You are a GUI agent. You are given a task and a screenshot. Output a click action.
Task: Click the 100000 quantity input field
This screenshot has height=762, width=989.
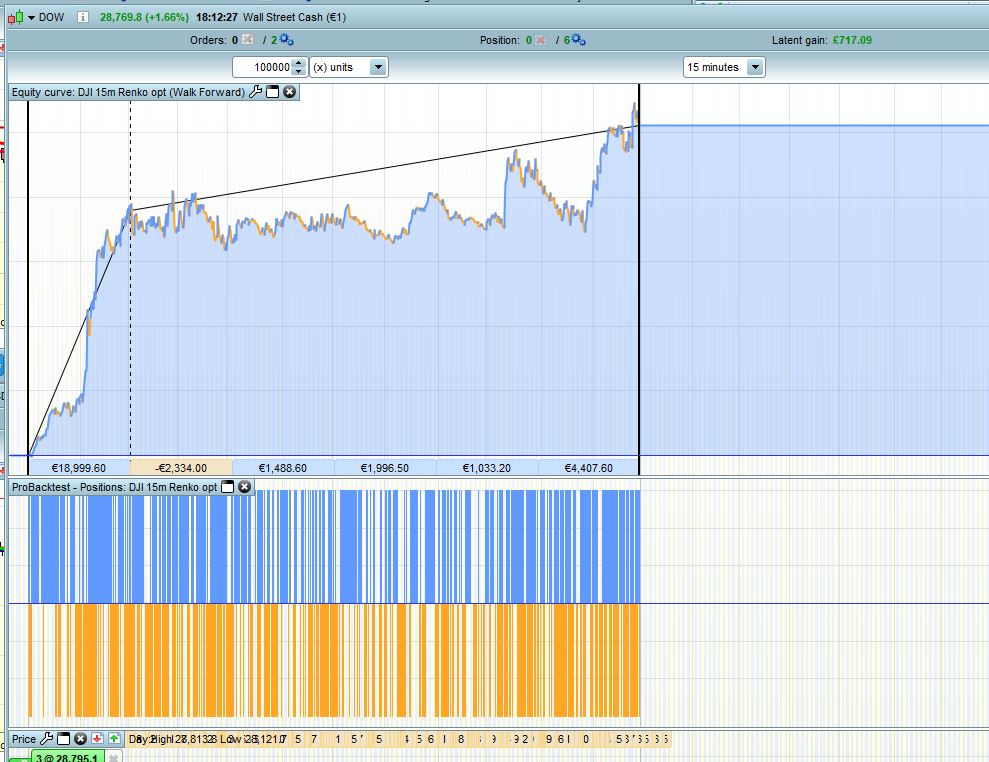(262, 67)
